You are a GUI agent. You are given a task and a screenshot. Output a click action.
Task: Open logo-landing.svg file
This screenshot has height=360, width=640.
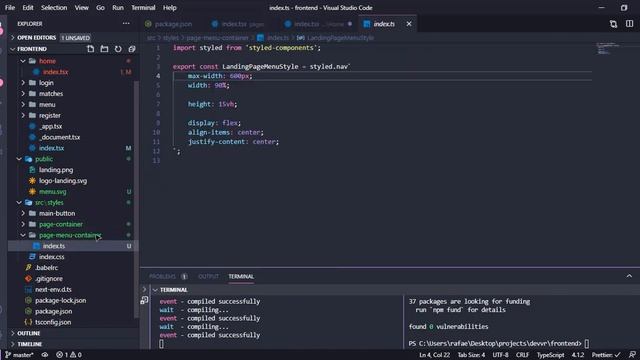(x=63, y=181)
